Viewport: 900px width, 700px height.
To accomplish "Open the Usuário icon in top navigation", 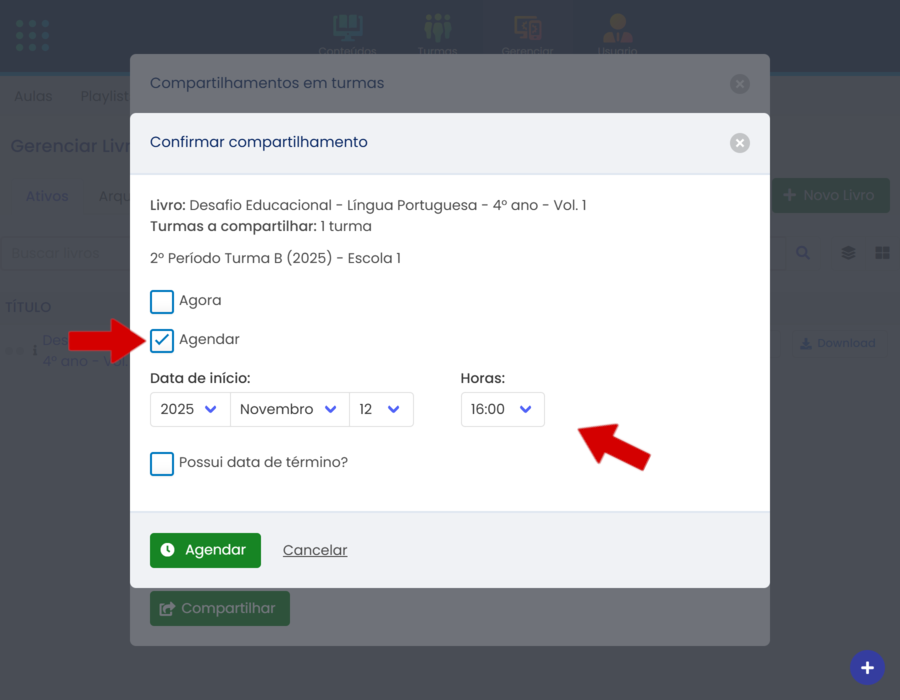I will click(x=617, y=30).
